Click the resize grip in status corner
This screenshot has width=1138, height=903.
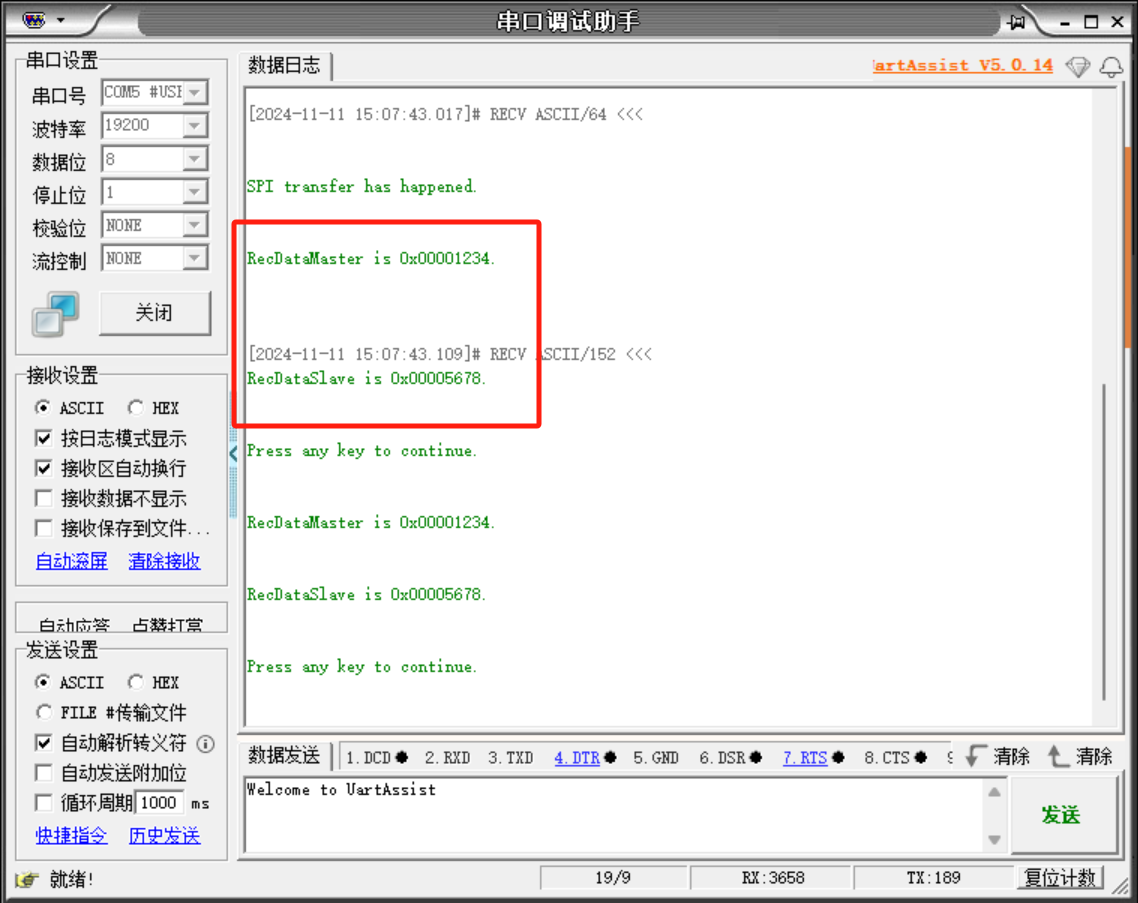pos(1121,886)
